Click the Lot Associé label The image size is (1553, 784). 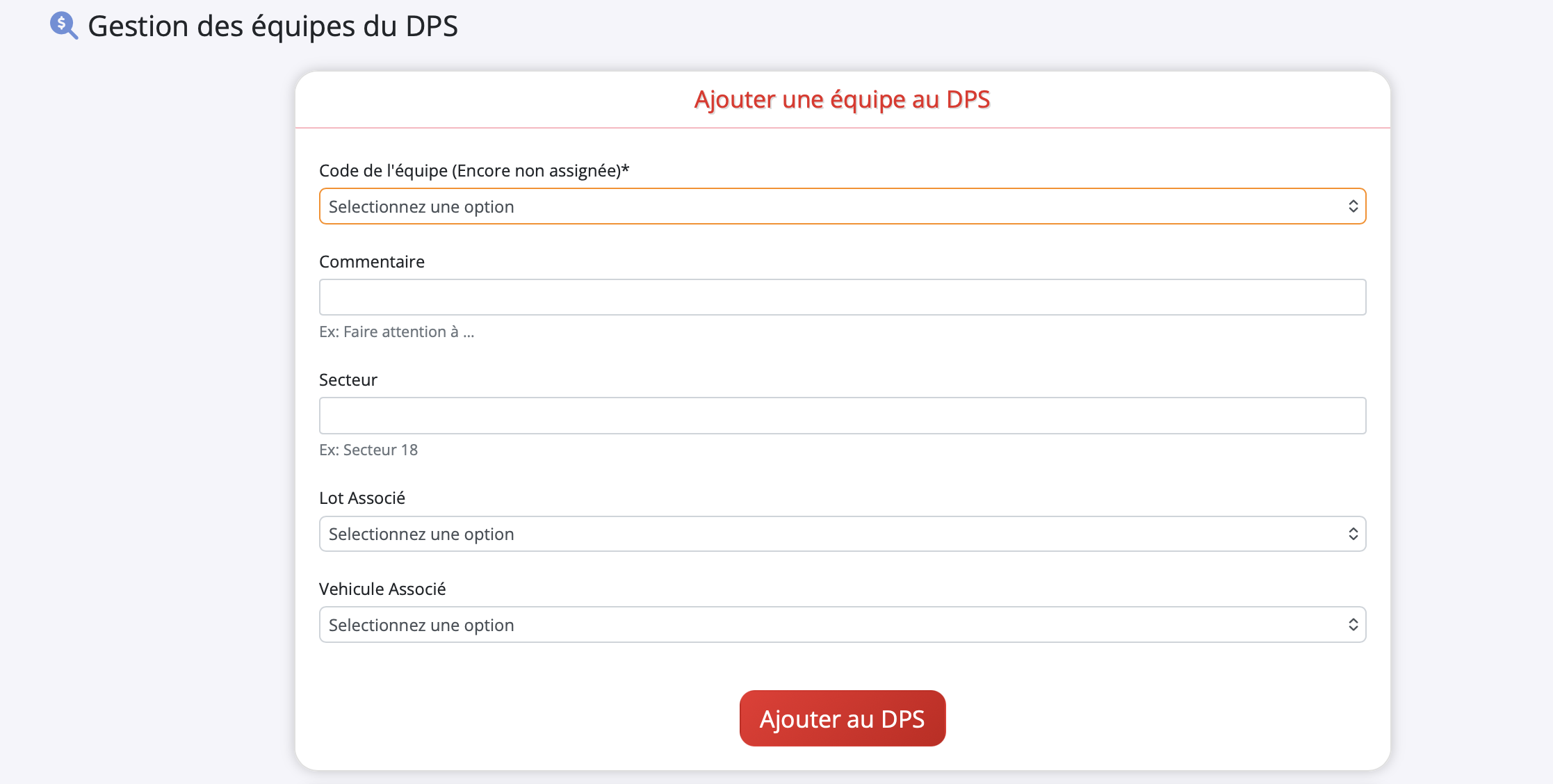pos(362,498)
